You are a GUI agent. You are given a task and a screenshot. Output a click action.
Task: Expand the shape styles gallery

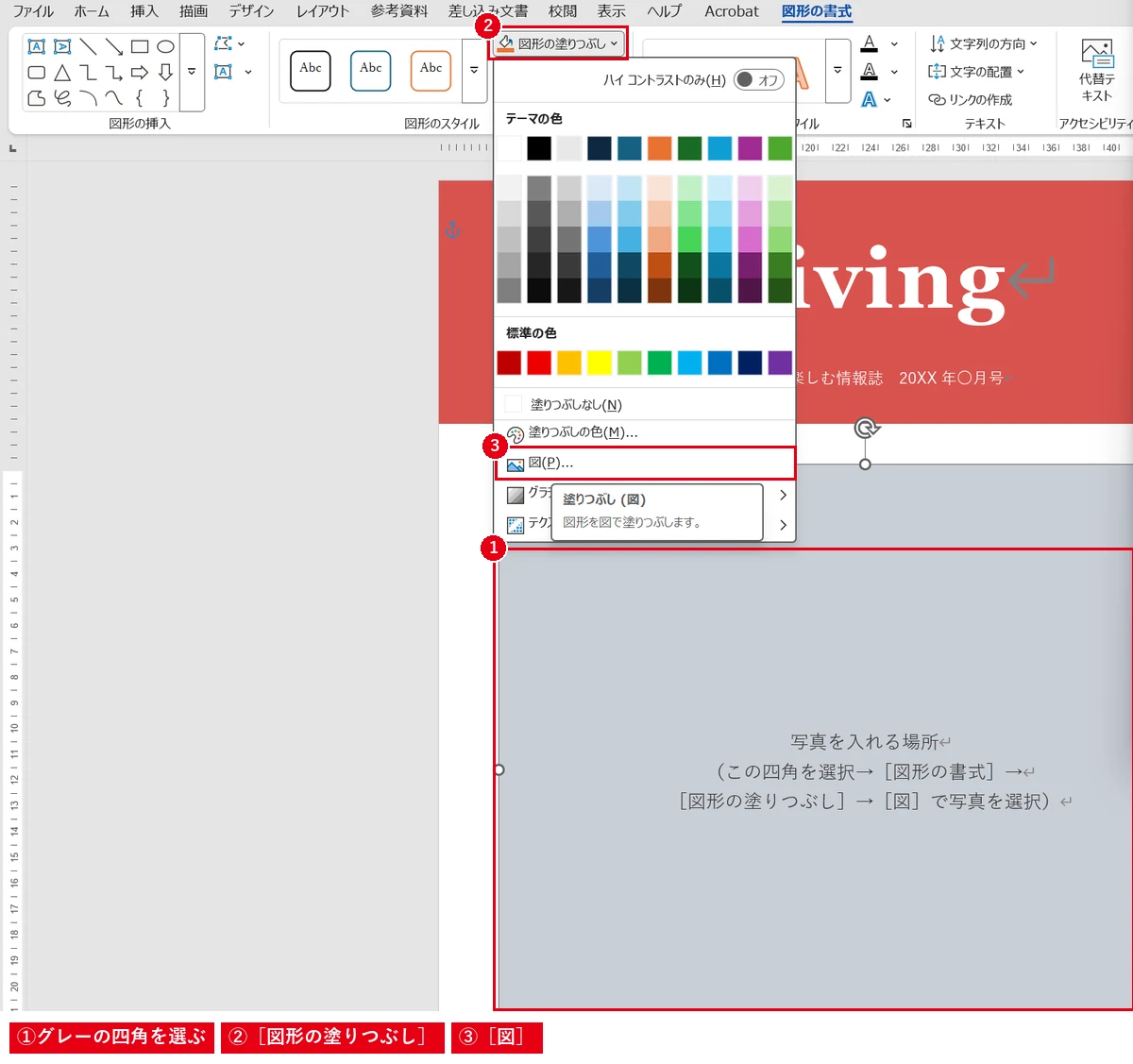pyautogui.click(x=474, y=69)
